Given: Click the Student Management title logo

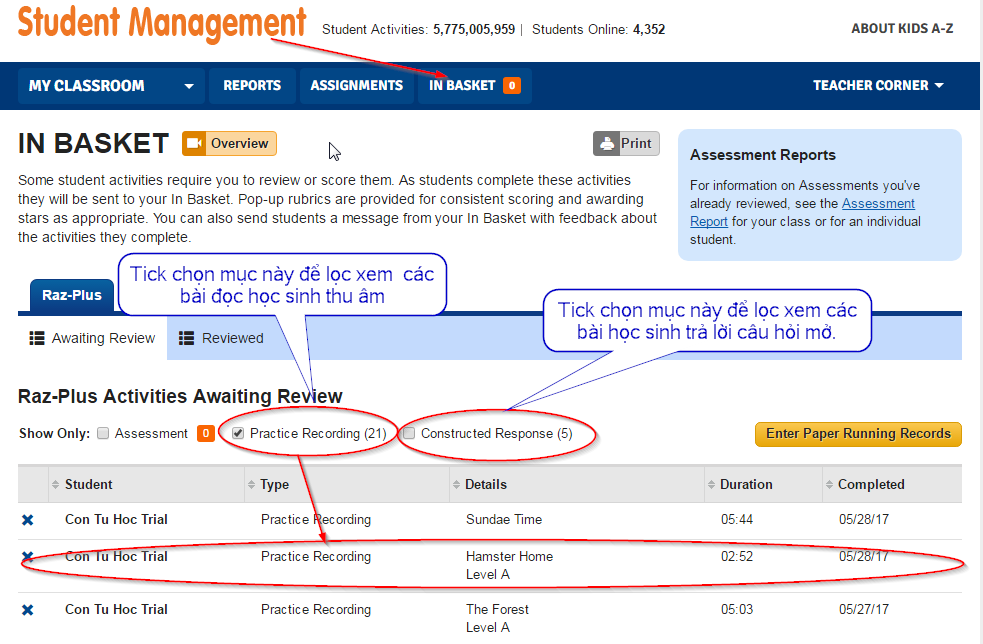Looking at the screenshot, I should coord(162,23).
